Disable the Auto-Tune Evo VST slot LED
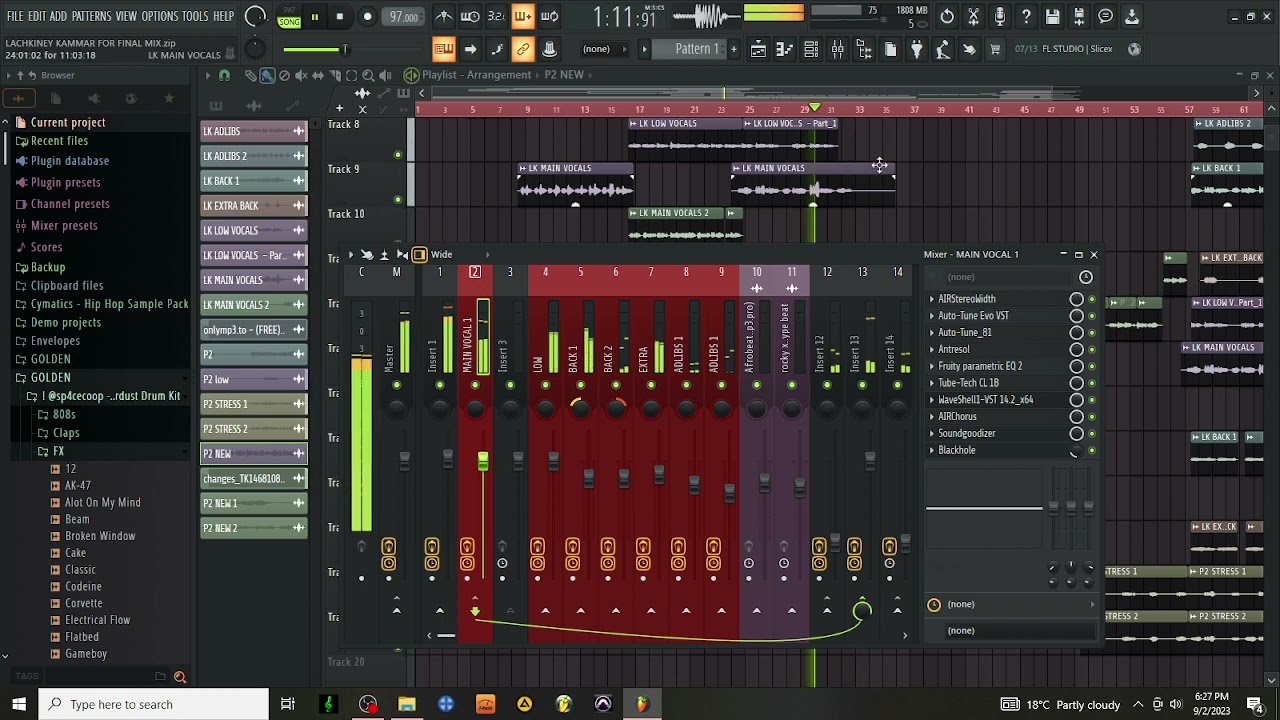The image size is (1280, 720). point(1091,316)
